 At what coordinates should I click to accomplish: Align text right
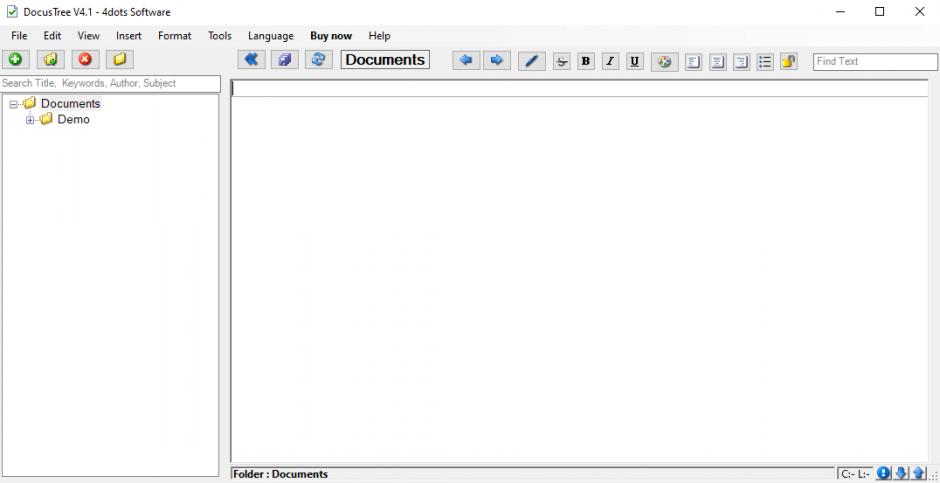coord(742,62)
